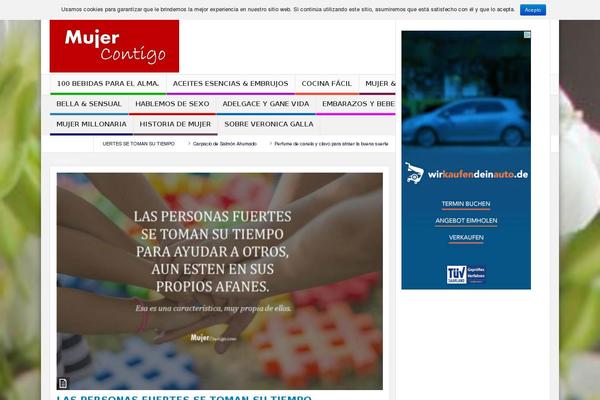
Task: Open the featured Las Personas Fuertes article image
Action: click(x=220, y=281)
